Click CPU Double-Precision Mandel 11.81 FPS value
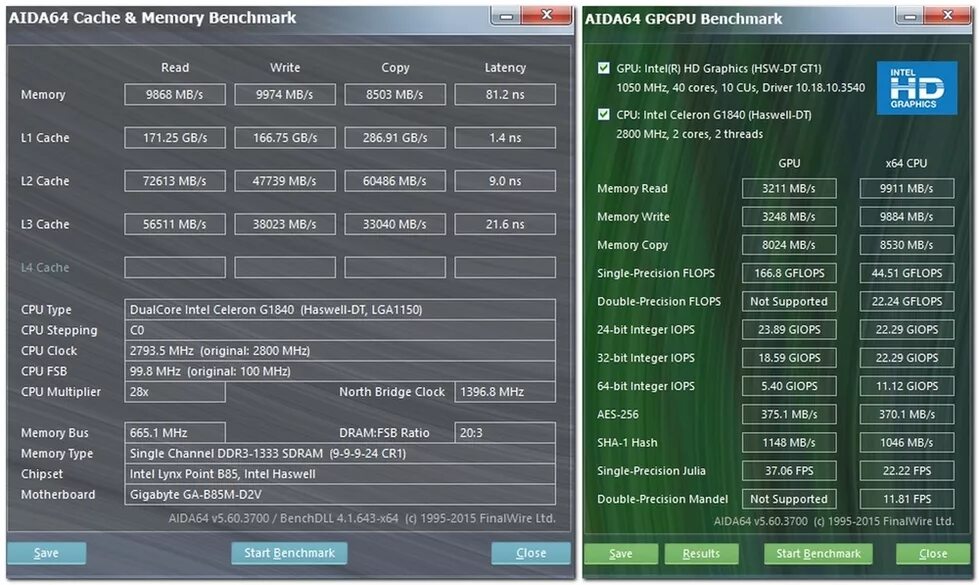979x585 pixels. click(907, 499)
